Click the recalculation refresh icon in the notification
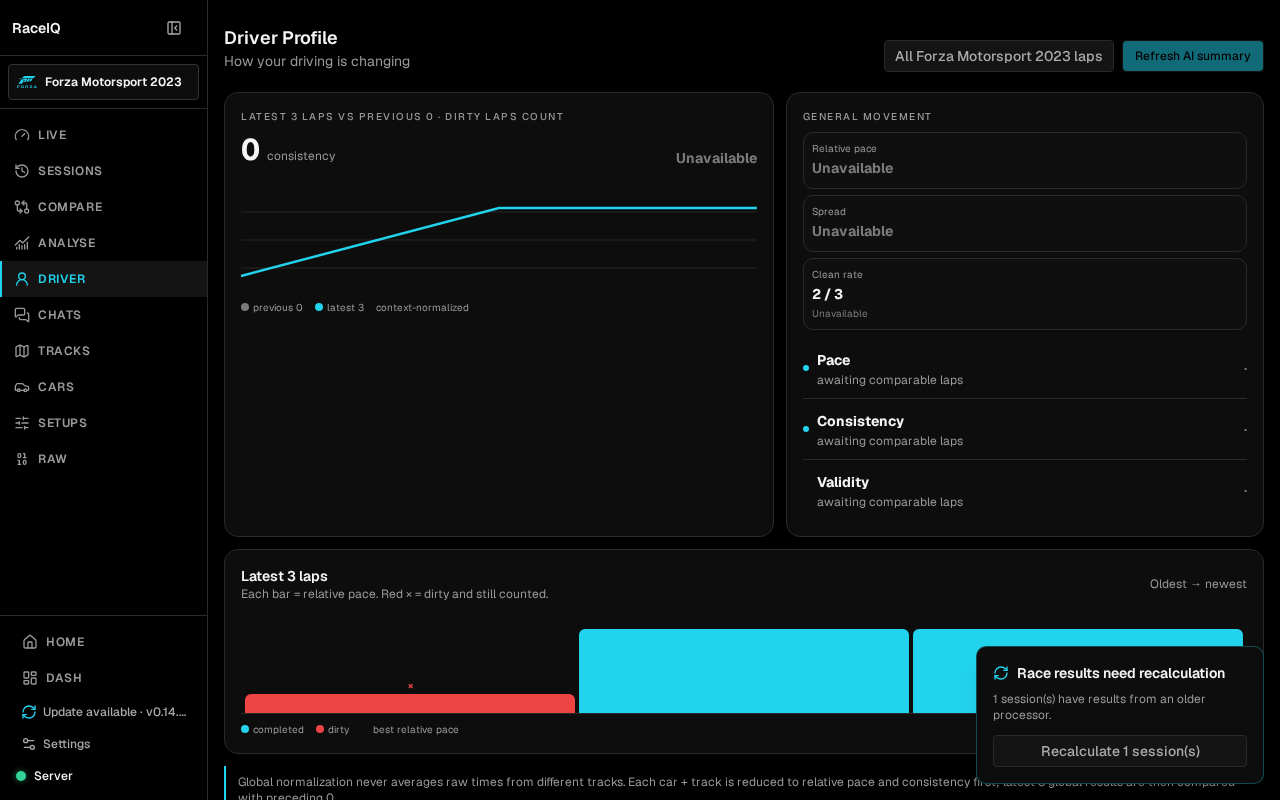Image resolution: width=1280 pixels, height=800 pixels. tap(1001, 673)
